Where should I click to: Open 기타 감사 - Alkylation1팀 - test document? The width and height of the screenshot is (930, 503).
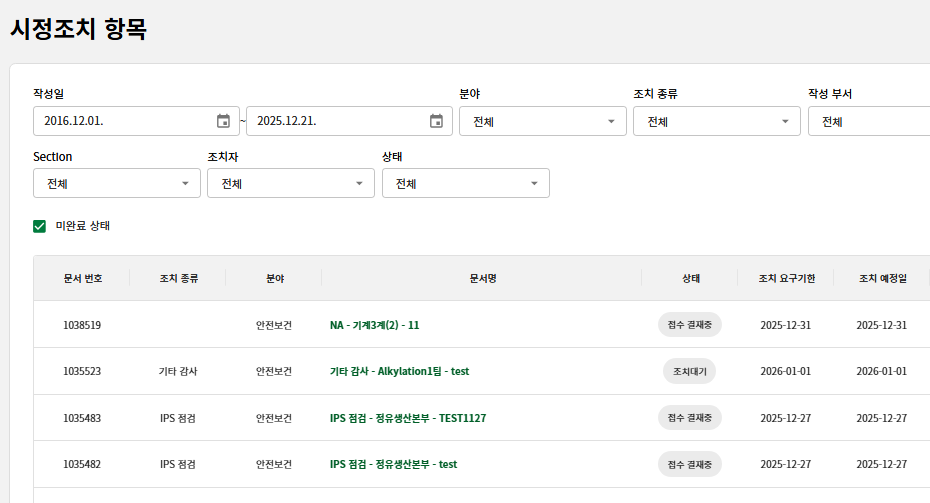(x=399, y=371)
